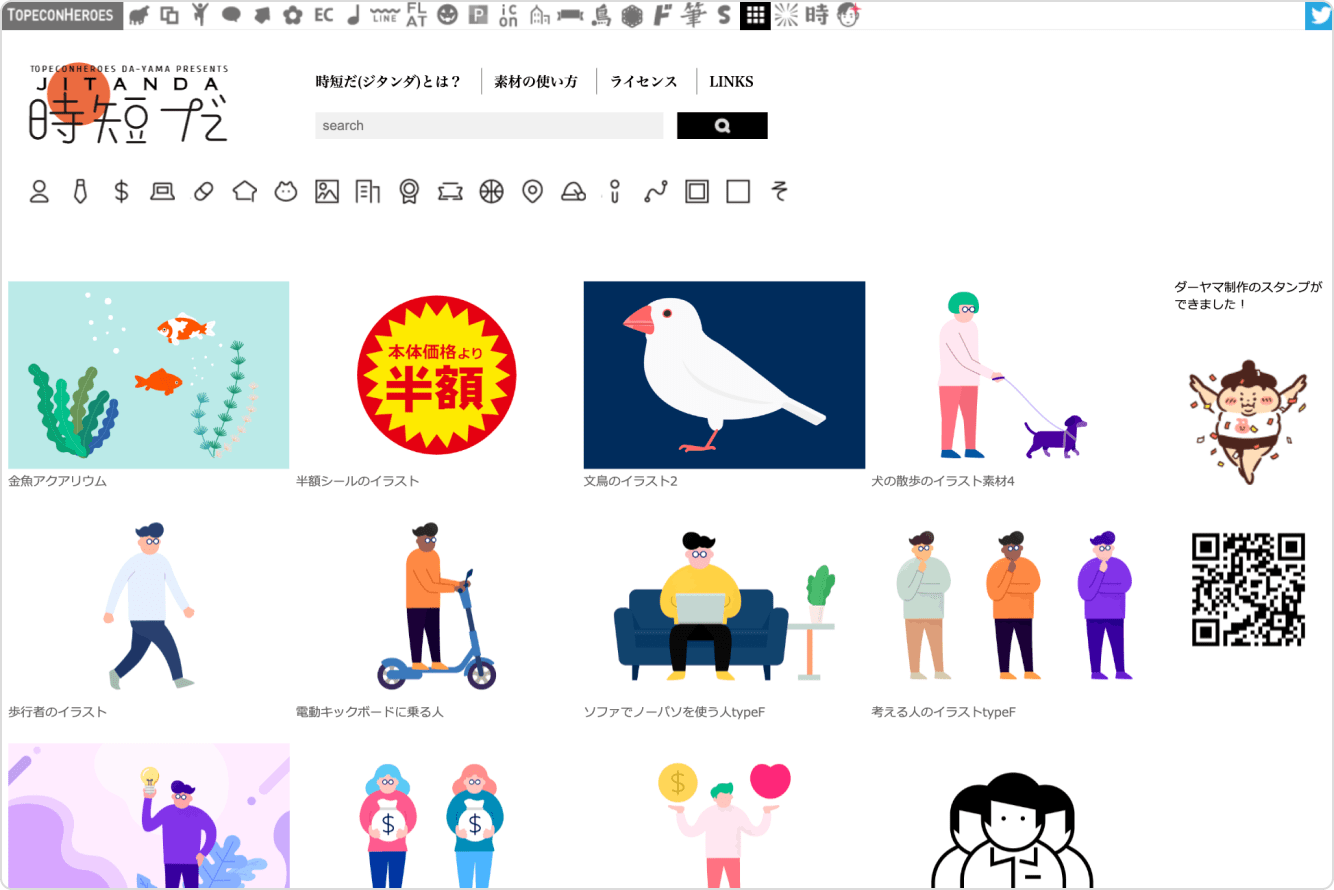Select the そ other category icon
This screenshot has height=890, width=1334.
tap(779, 191)
